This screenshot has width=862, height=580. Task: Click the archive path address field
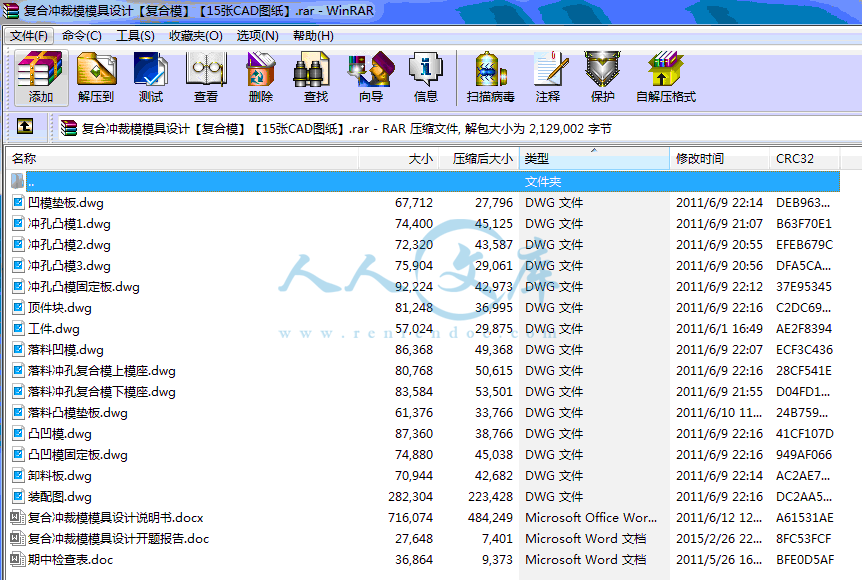tap(459, 129)
